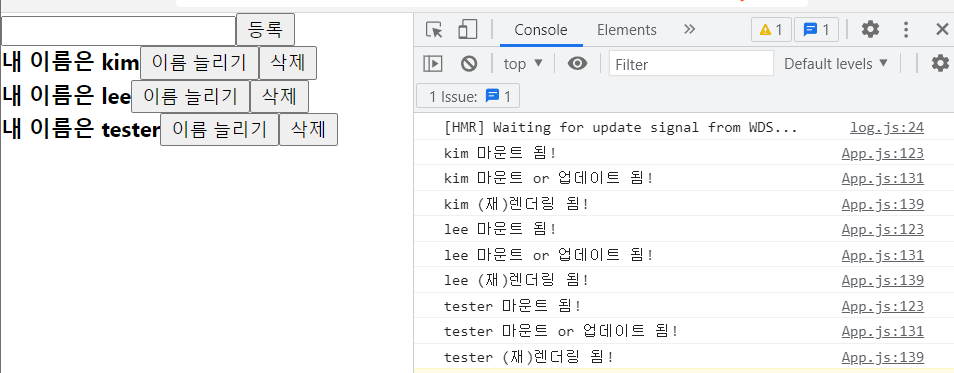This screenshot has width=954, height=373.
Task: Focus the console Filter field
Action: [x=691, y=63]
